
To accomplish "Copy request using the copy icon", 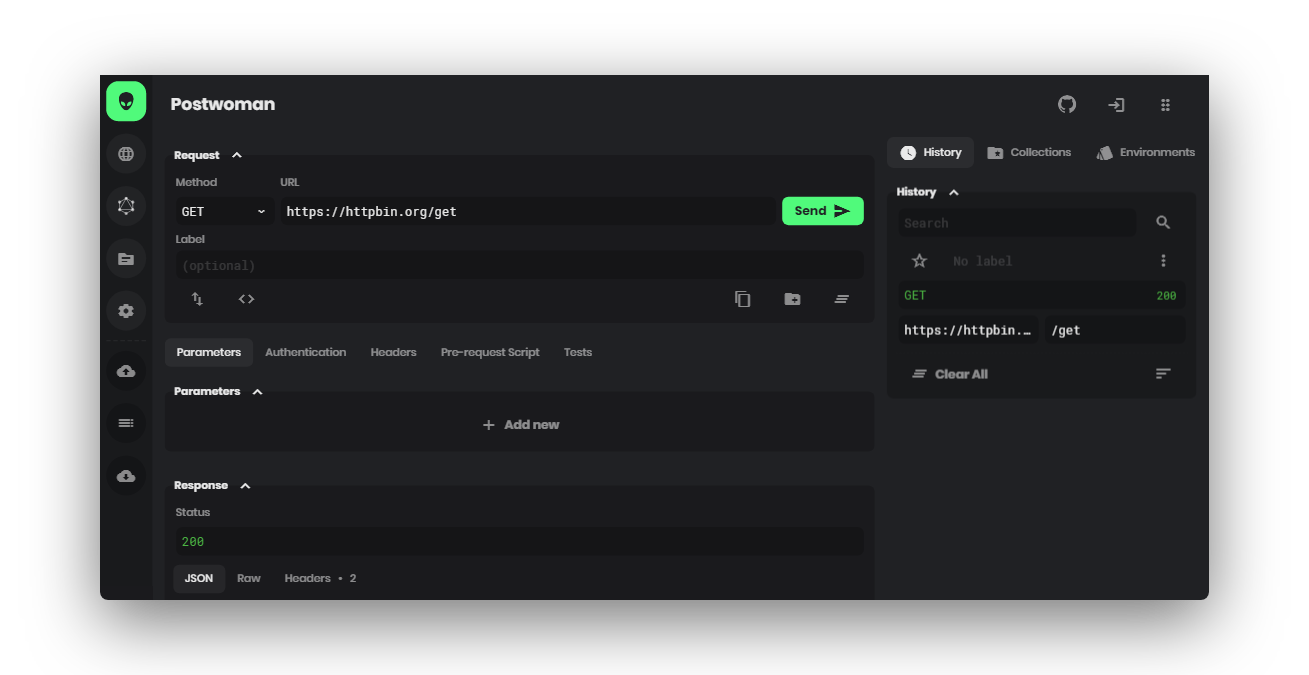I will [742, 299].
